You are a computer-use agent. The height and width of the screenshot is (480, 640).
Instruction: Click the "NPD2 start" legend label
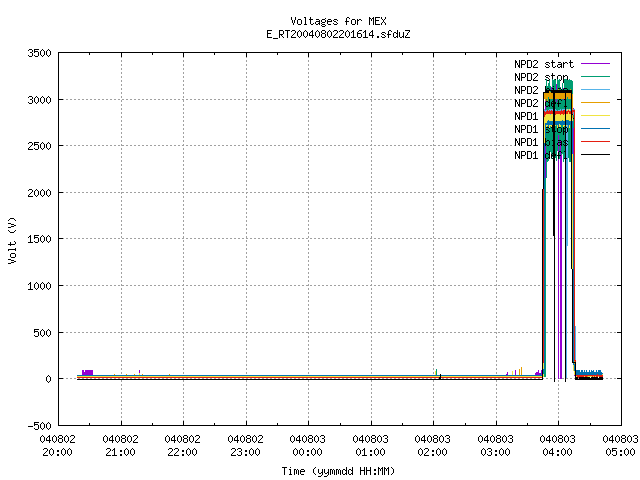[544, 64]
